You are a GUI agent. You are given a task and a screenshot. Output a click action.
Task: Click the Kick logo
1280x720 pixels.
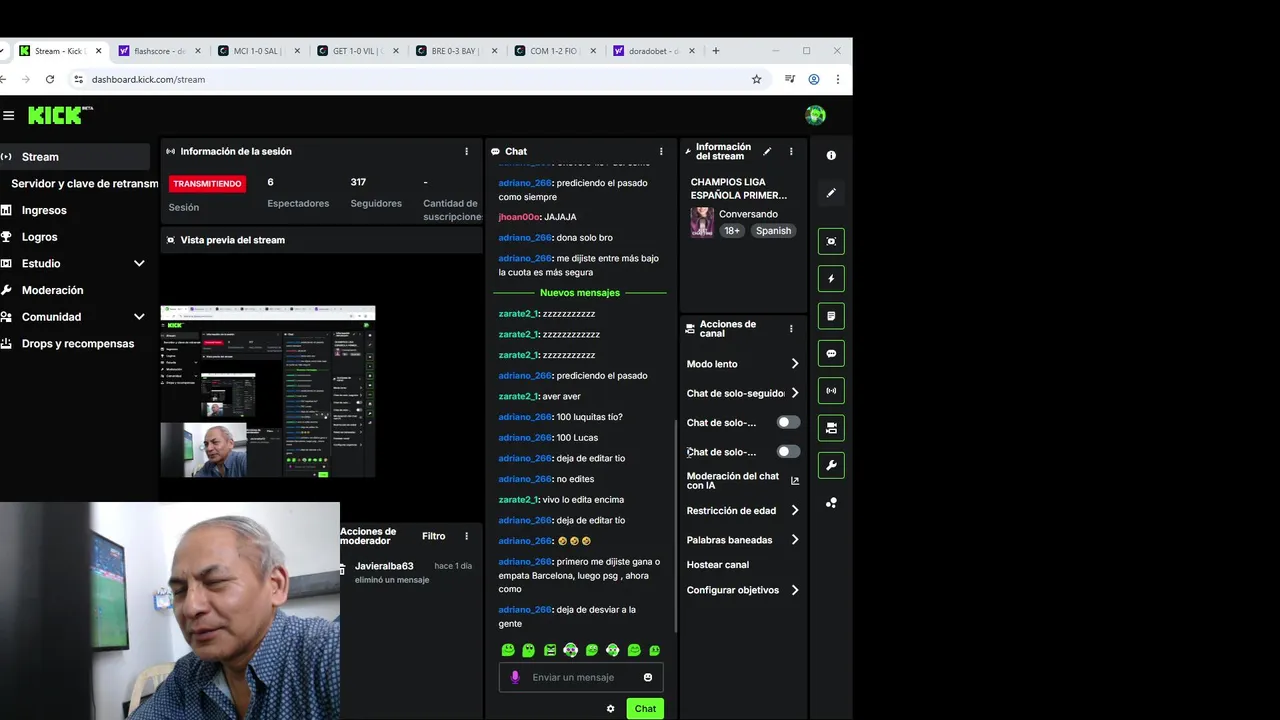(60, 115)
